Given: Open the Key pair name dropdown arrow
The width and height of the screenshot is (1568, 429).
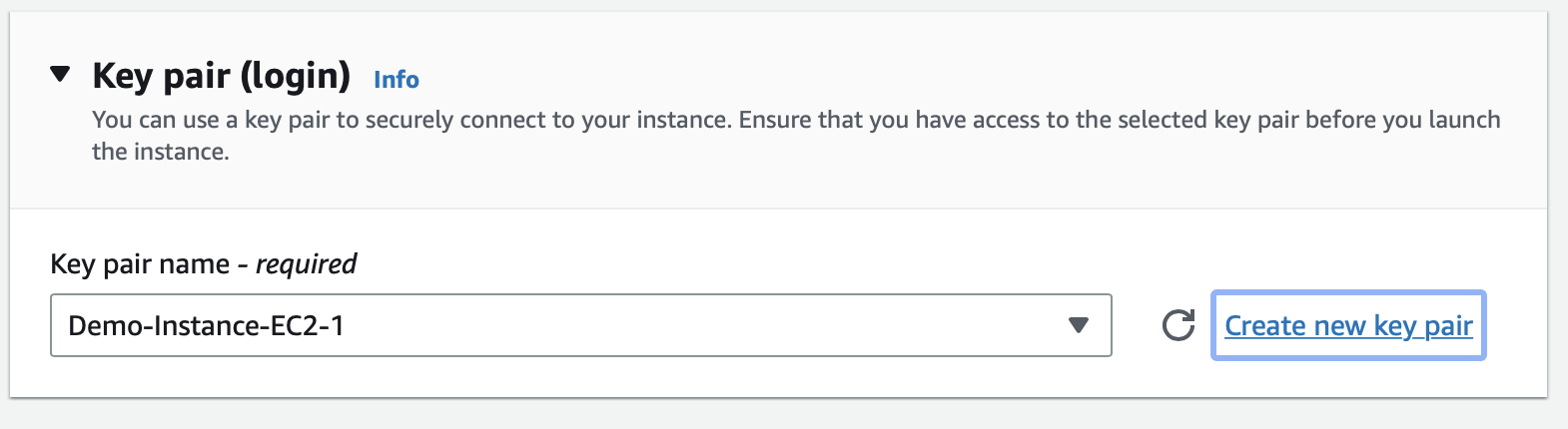Looking at the screenshot, I should click(1078, 325).
